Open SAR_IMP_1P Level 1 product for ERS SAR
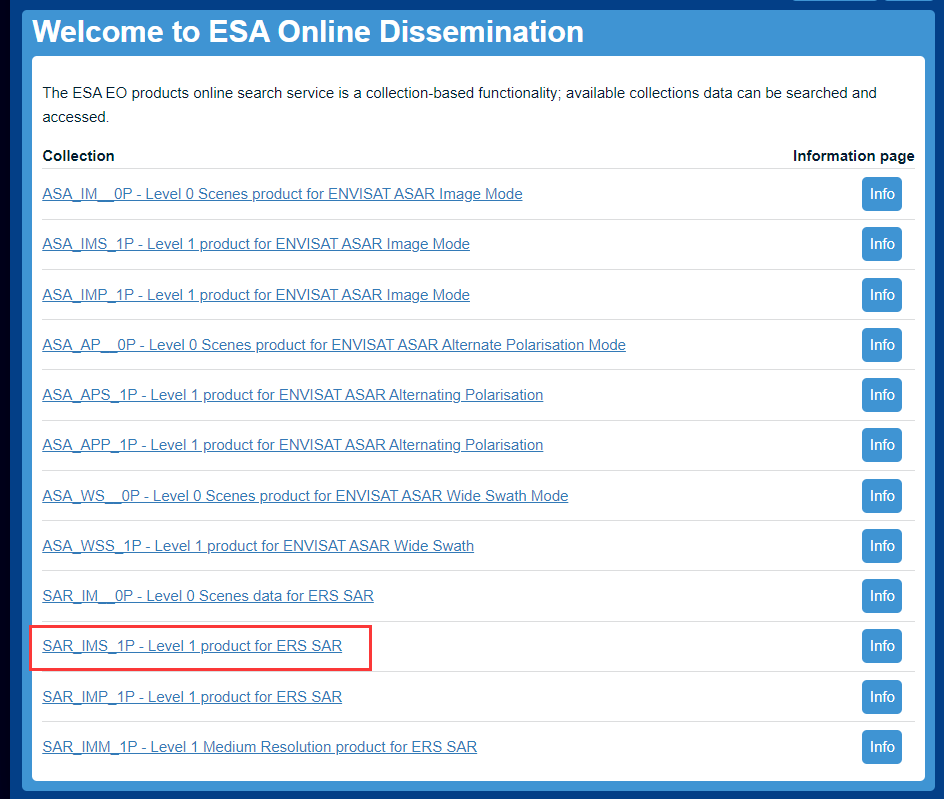This screenshot has width=944, height=799. [192, 697]
